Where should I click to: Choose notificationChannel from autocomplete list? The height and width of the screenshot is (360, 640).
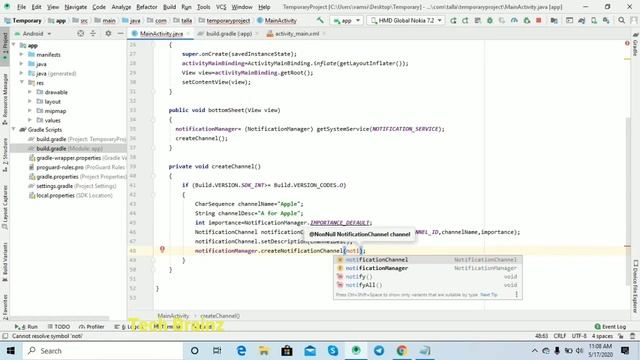pos(428,260)
